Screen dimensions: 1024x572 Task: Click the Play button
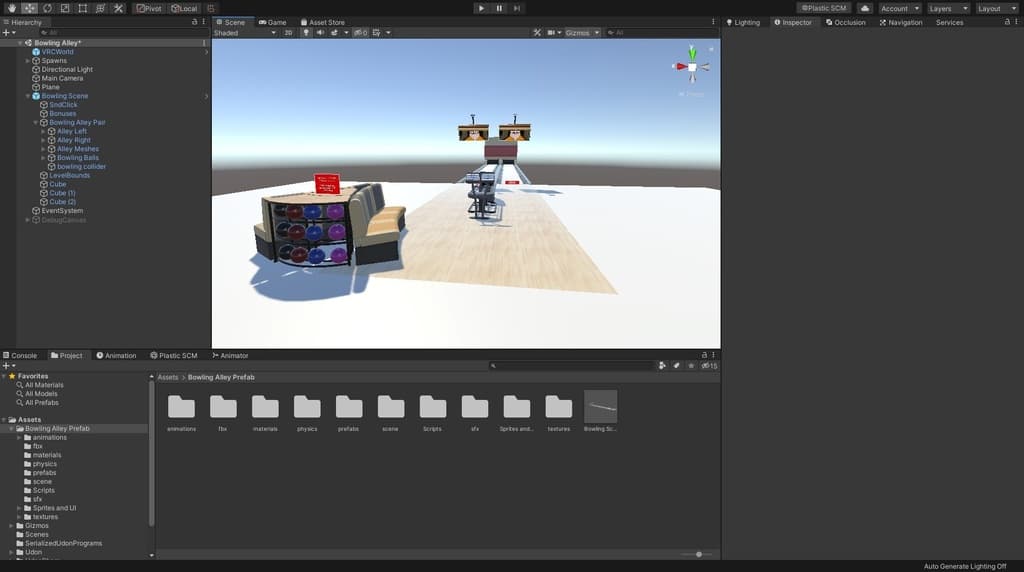[481, 8]
